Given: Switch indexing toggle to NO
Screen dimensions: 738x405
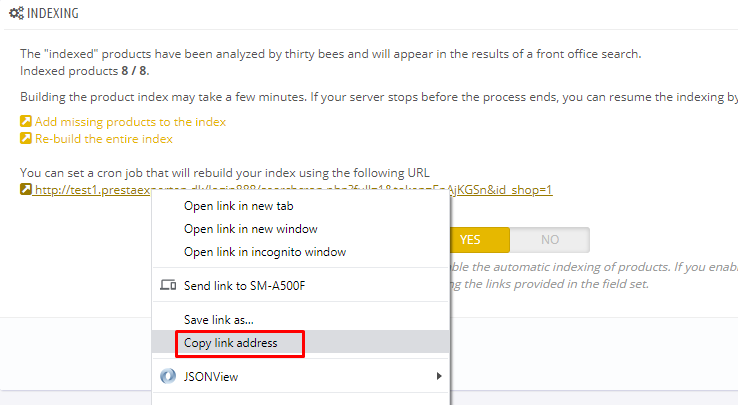Looking at the screenshot, I should 549,240.
